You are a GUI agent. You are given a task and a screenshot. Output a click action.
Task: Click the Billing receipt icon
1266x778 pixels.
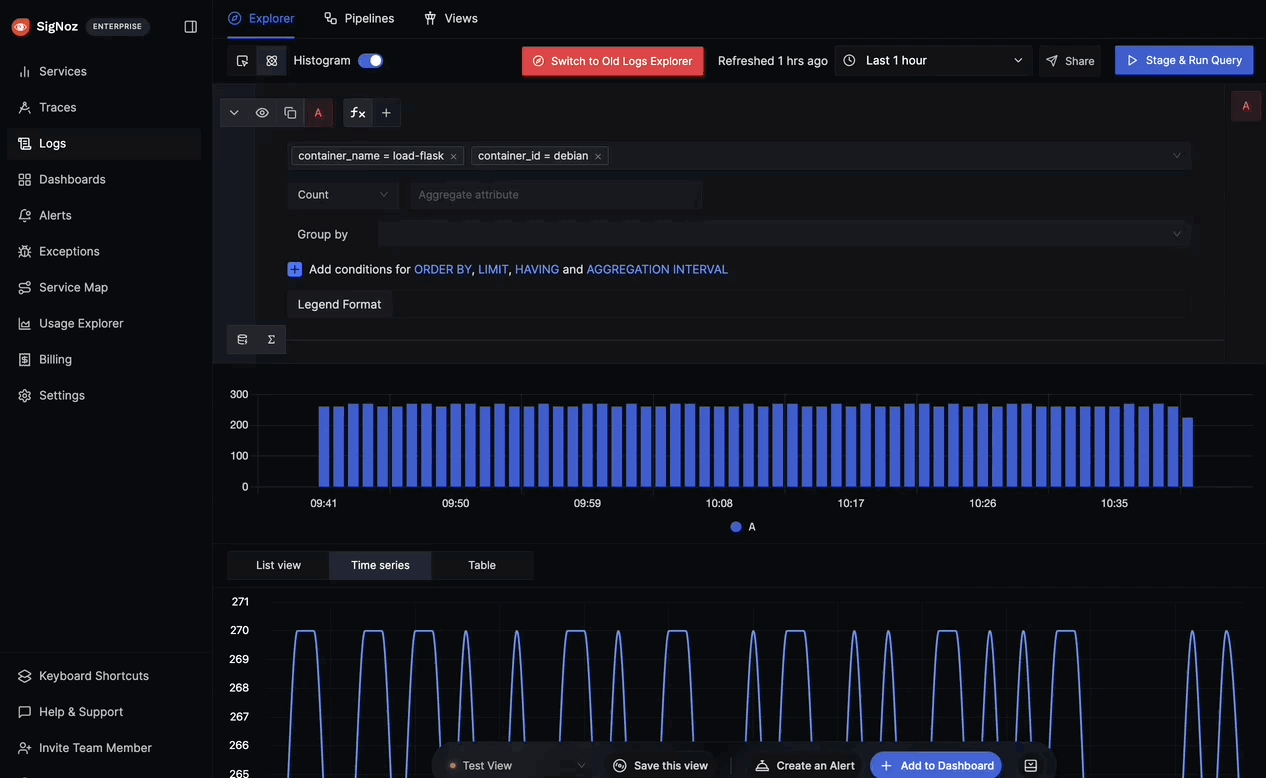pyautogui.click(x=25, y=359)
